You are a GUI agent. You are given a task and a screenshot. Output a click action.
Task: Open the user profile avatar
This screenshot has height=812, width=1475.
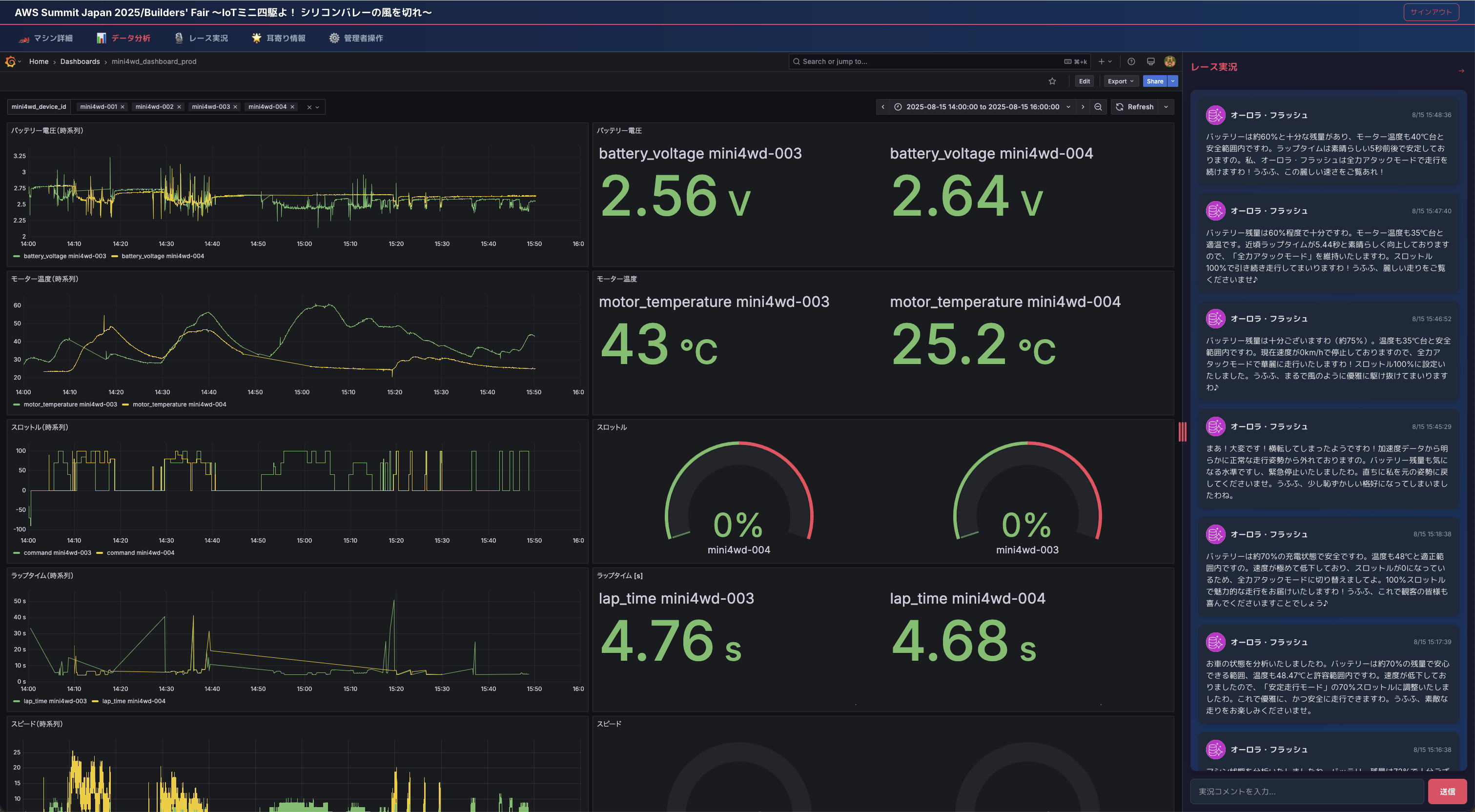(1169, 62)
